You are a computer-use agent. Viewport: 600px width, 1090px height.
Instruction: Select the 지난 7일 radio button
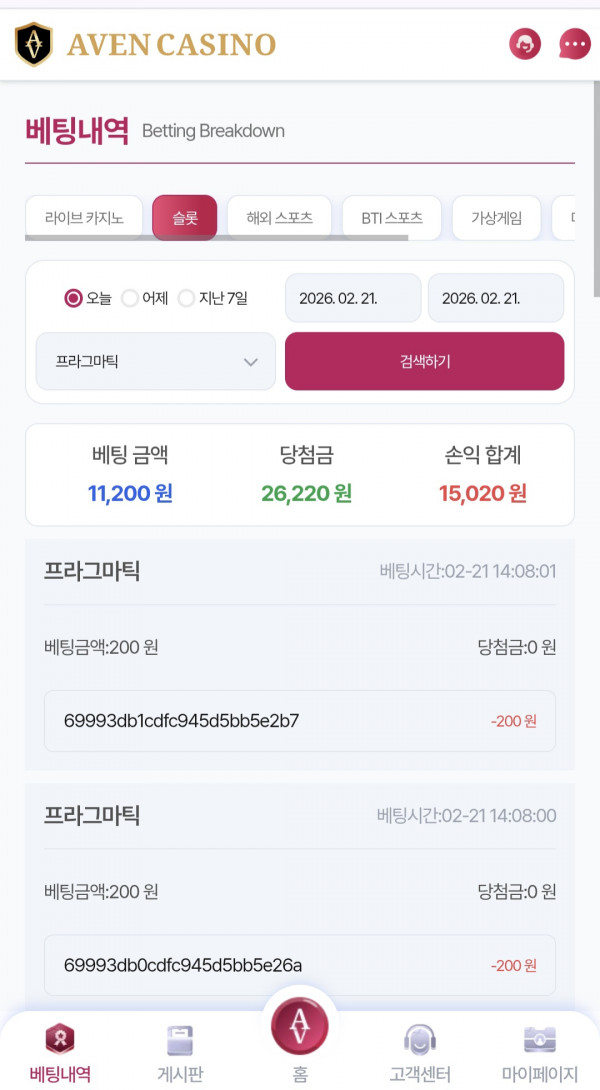click(186, 298)
